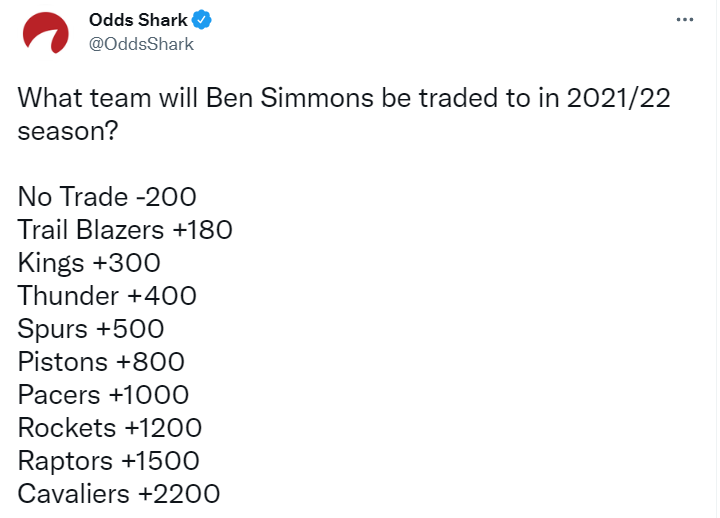Viewport: 720px width, 518px height.
Task: Click the 'Kings +300' line
Action: [89, 263]
